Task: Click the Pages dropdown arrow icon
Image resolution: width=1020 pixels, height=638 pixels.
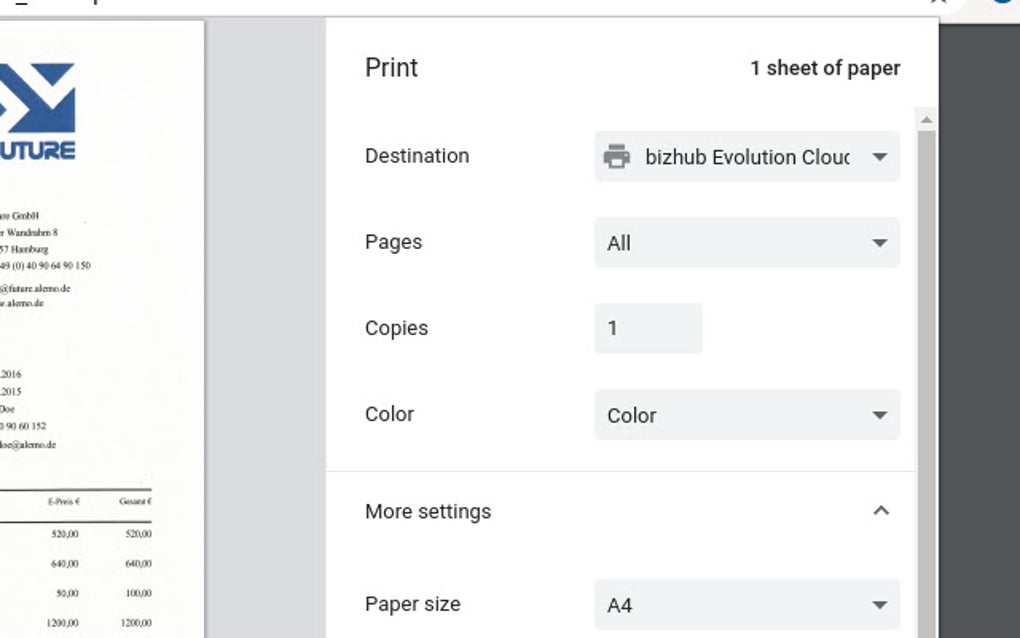Action: click(x=879, y=243)
